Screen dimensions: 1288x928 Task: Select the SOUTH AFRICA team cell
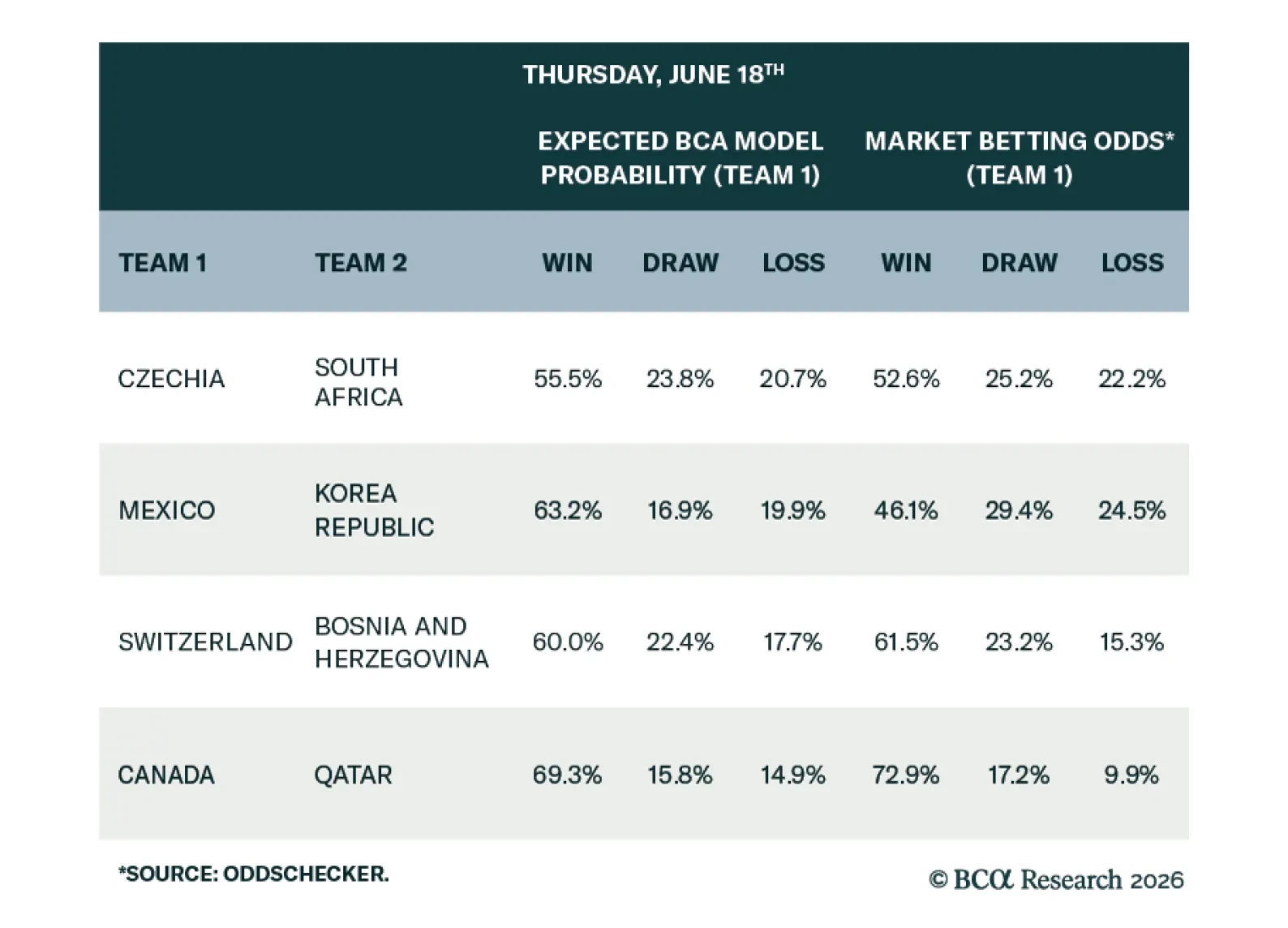(x=358, y=381)
